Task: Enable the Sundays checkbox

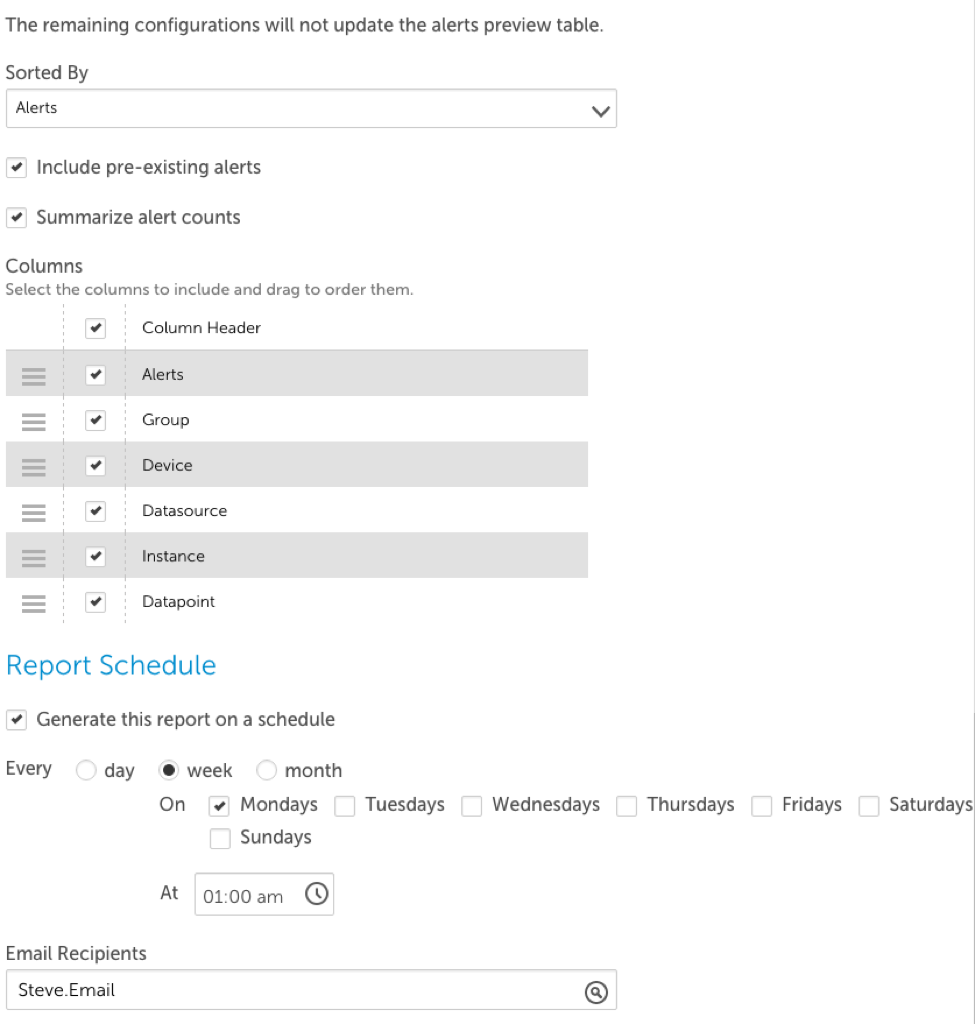Action: [220, 839]
